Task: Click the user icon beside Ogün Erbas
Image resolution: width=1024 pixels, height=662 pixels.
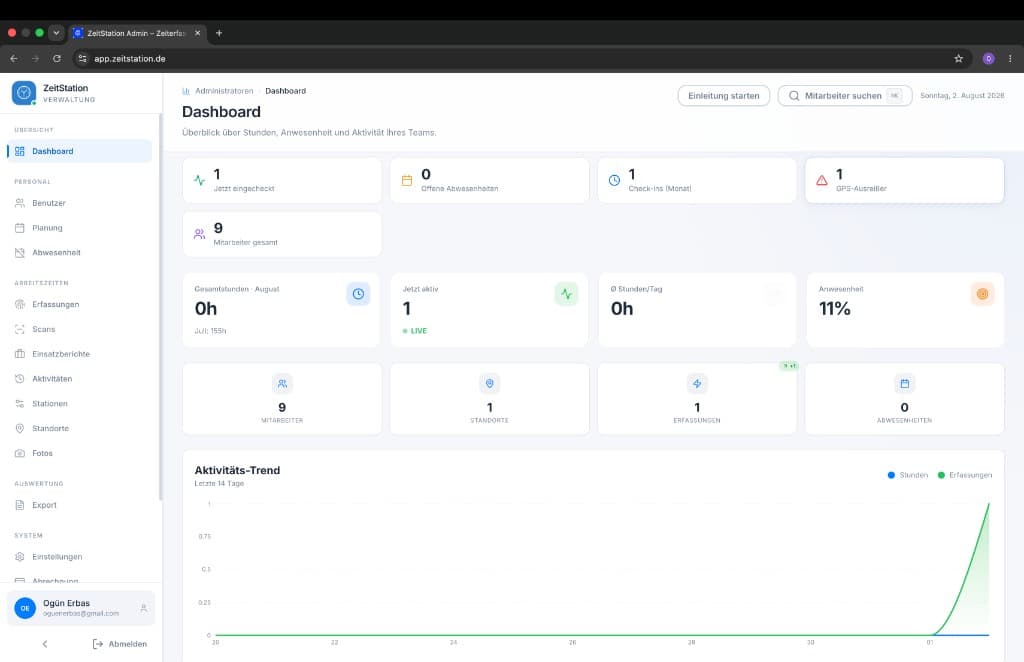Action: pos(144,608)
